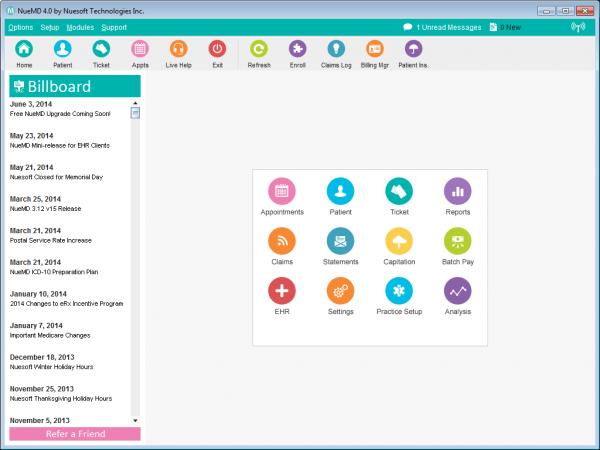Viewport: 600px width, 450px height.
Task: Open the Ticket module tile in center panel
Action: coord(399,191)
